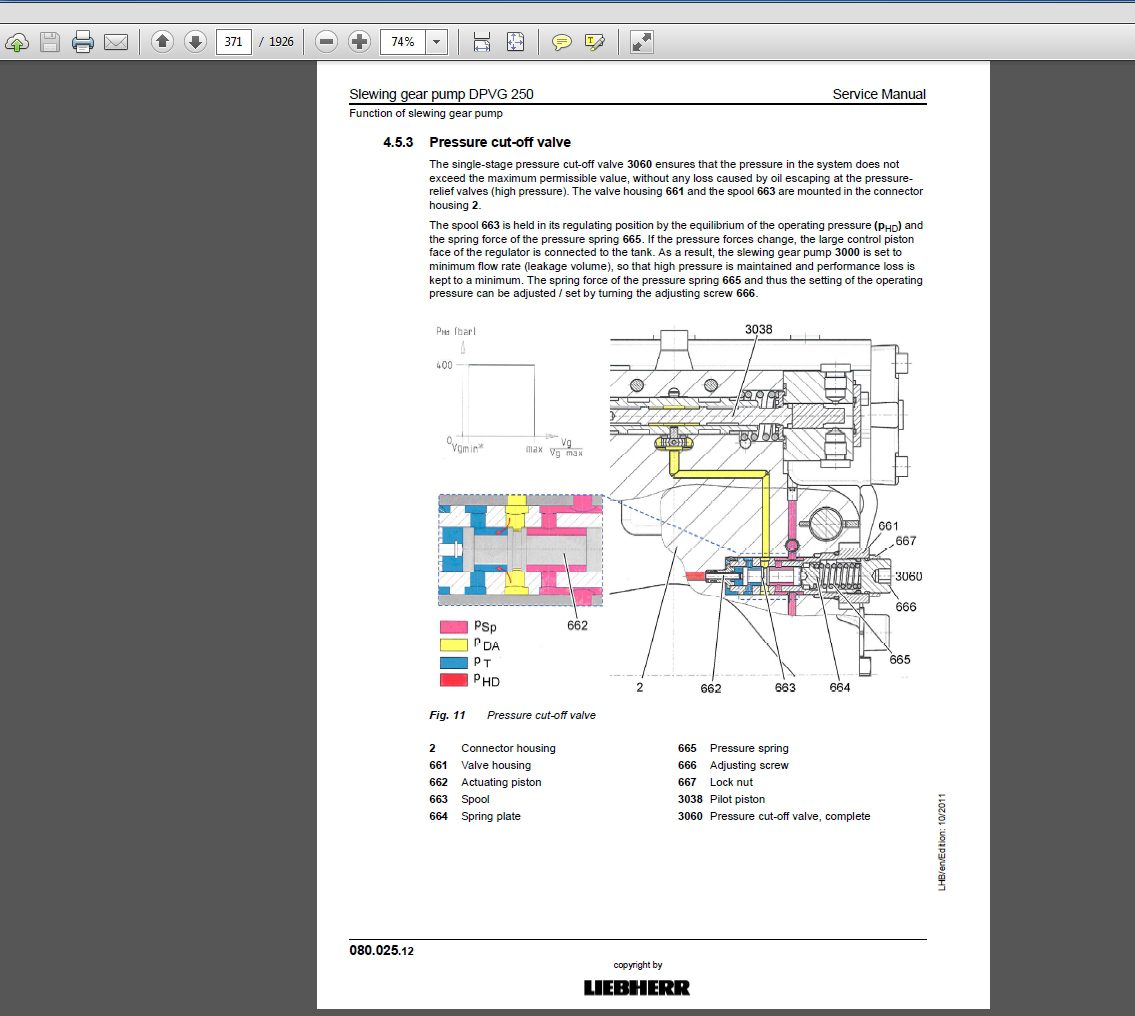This screenshot has width=1135, height=1016.
Task: Click the page number field showing 371
Action: pyautogui.click(x=234, y=42)
